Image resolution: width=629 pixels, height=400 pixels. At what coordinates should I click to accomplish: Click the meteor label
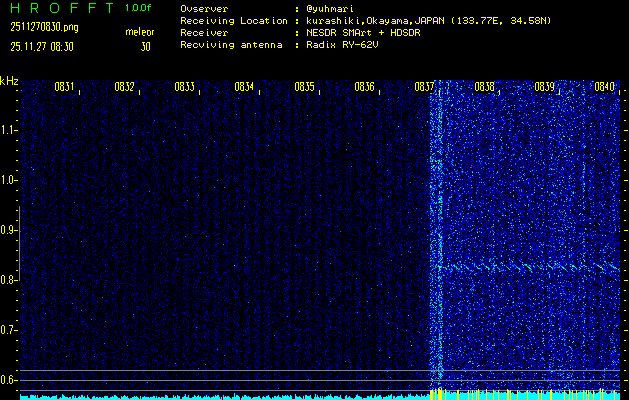pyautogui.click(x=140, y=32)
